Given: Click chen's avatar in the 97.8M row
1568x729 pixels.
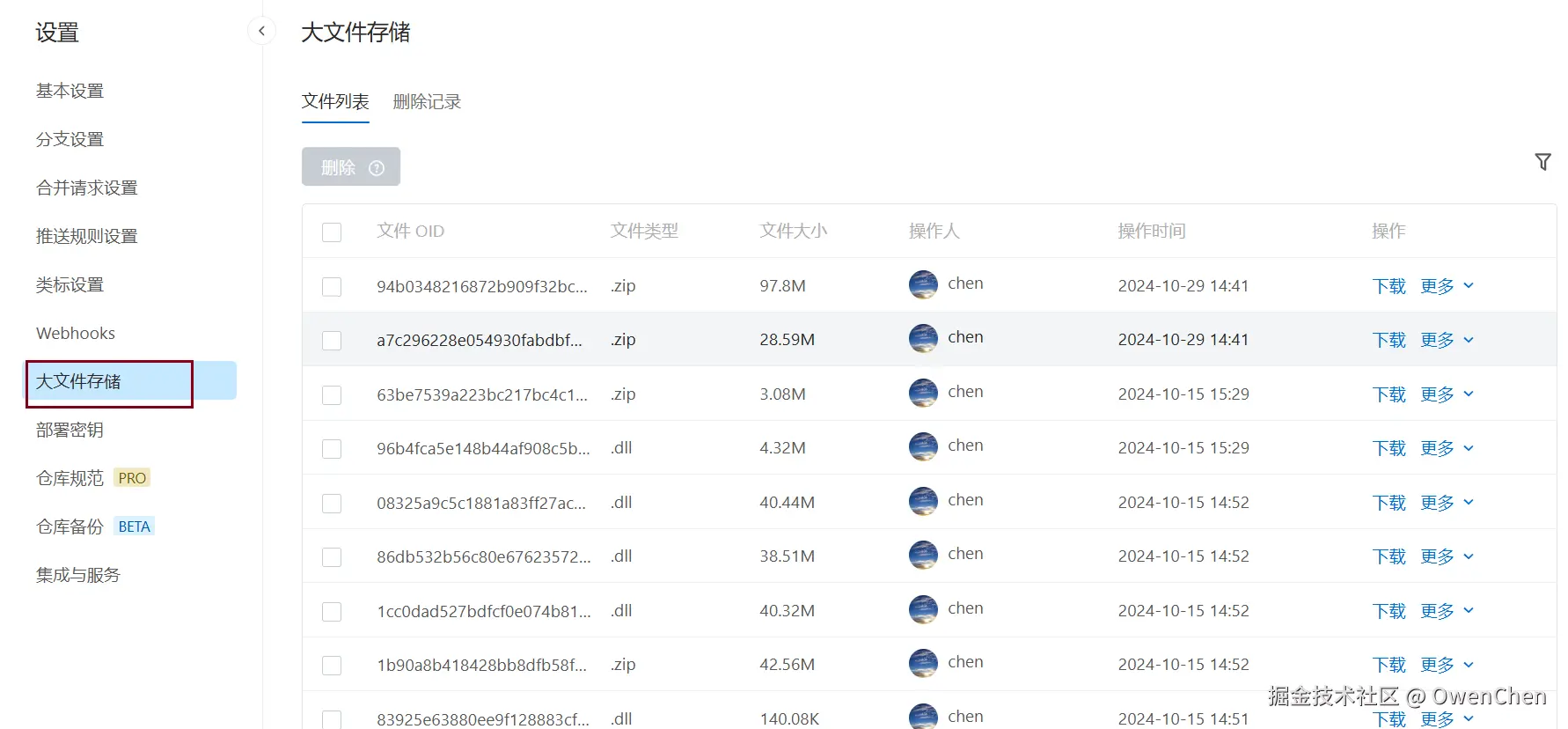Looking at the screenshot, I should point(923,284).
